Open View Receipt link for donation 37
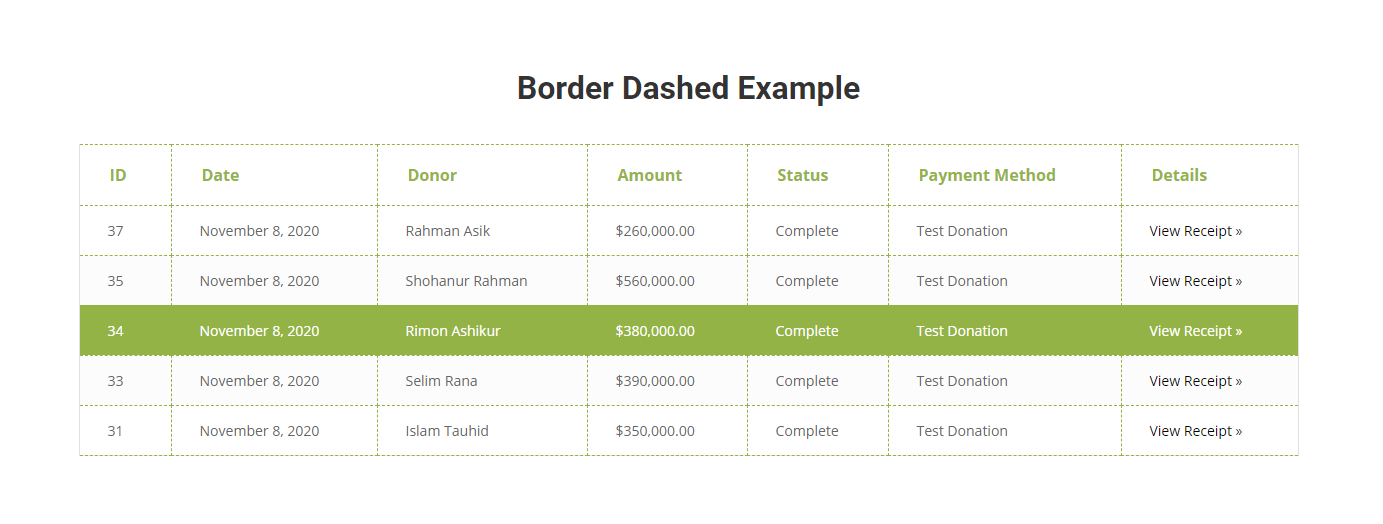The image size is (1383, 524). click(x=1195, y=231)
